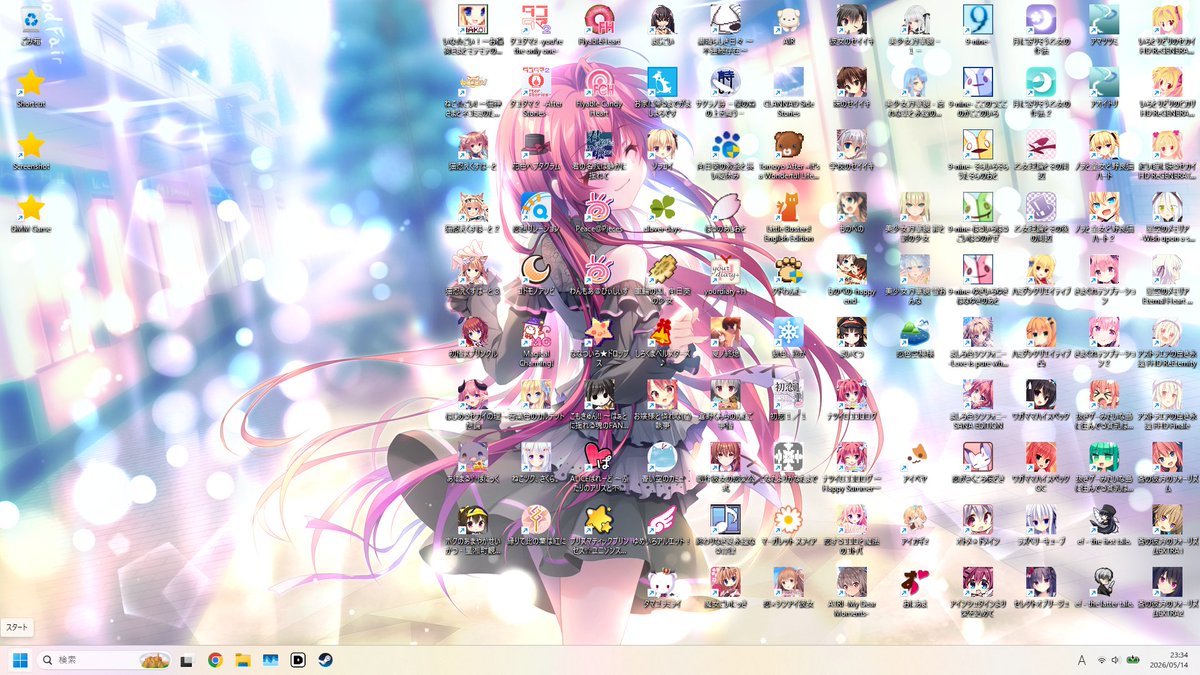Select the DMM Game star icon
Viewport: 1200px width, 675px height.
[x=32, y=208]
